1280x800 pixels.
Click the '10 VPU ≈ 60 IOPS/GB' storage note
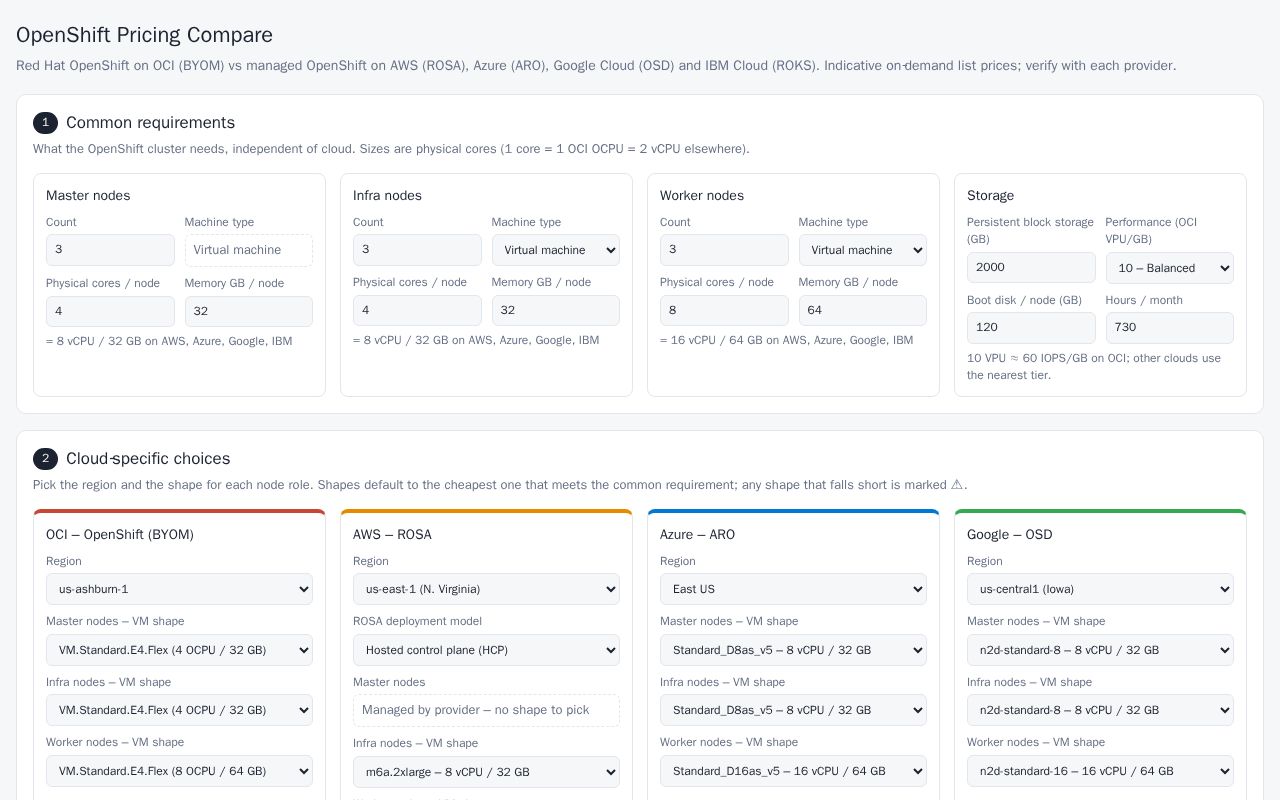[1094, 367]
